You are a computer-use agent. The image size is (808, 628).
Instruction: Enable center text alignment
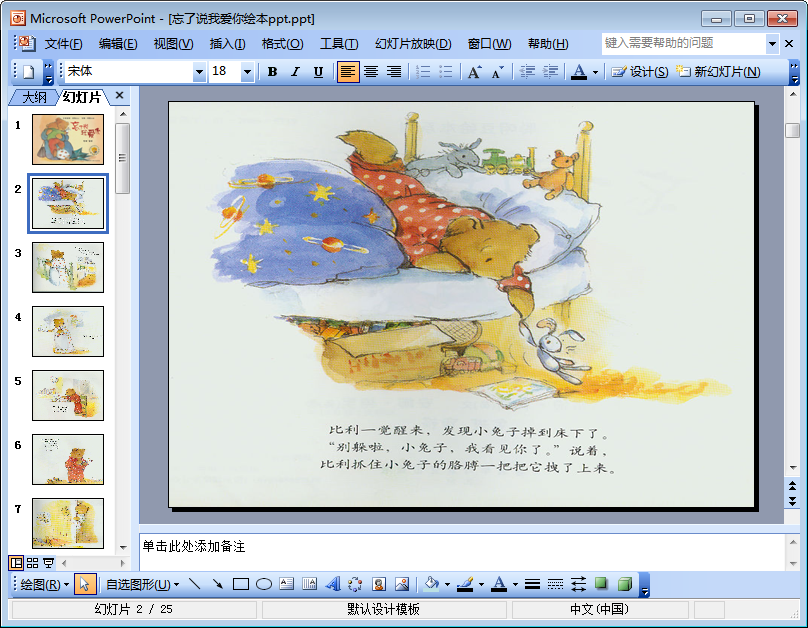point(371,72)
